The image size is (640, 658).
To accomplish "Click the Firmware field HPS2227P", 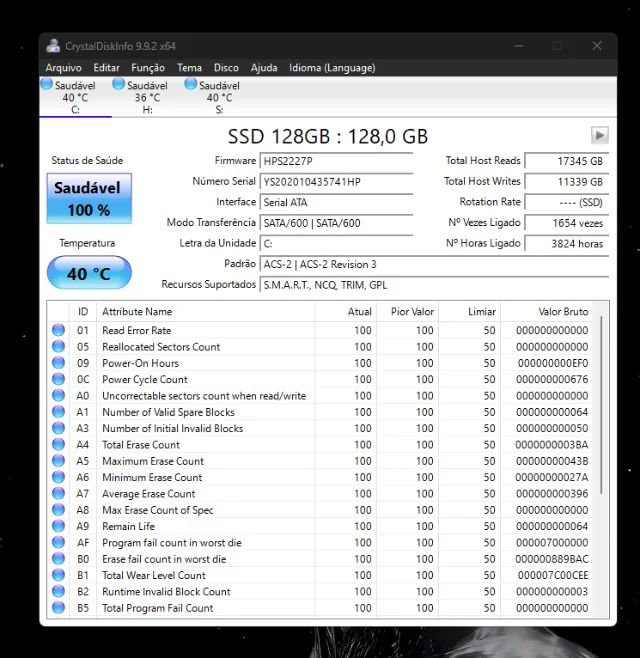I will [x=336, y=161].
